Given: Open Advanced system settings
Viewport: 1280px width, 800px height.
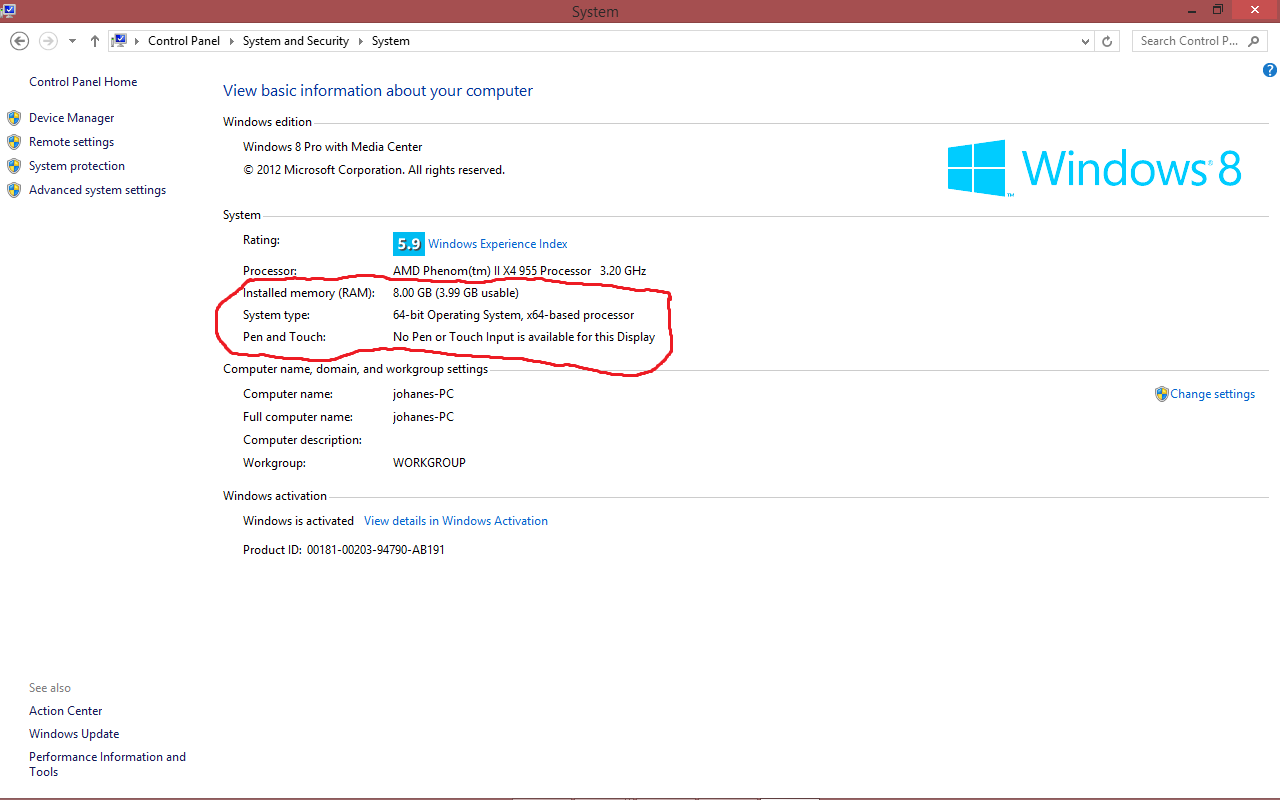Looking at the screenshot, I should [x=97, y=189].
